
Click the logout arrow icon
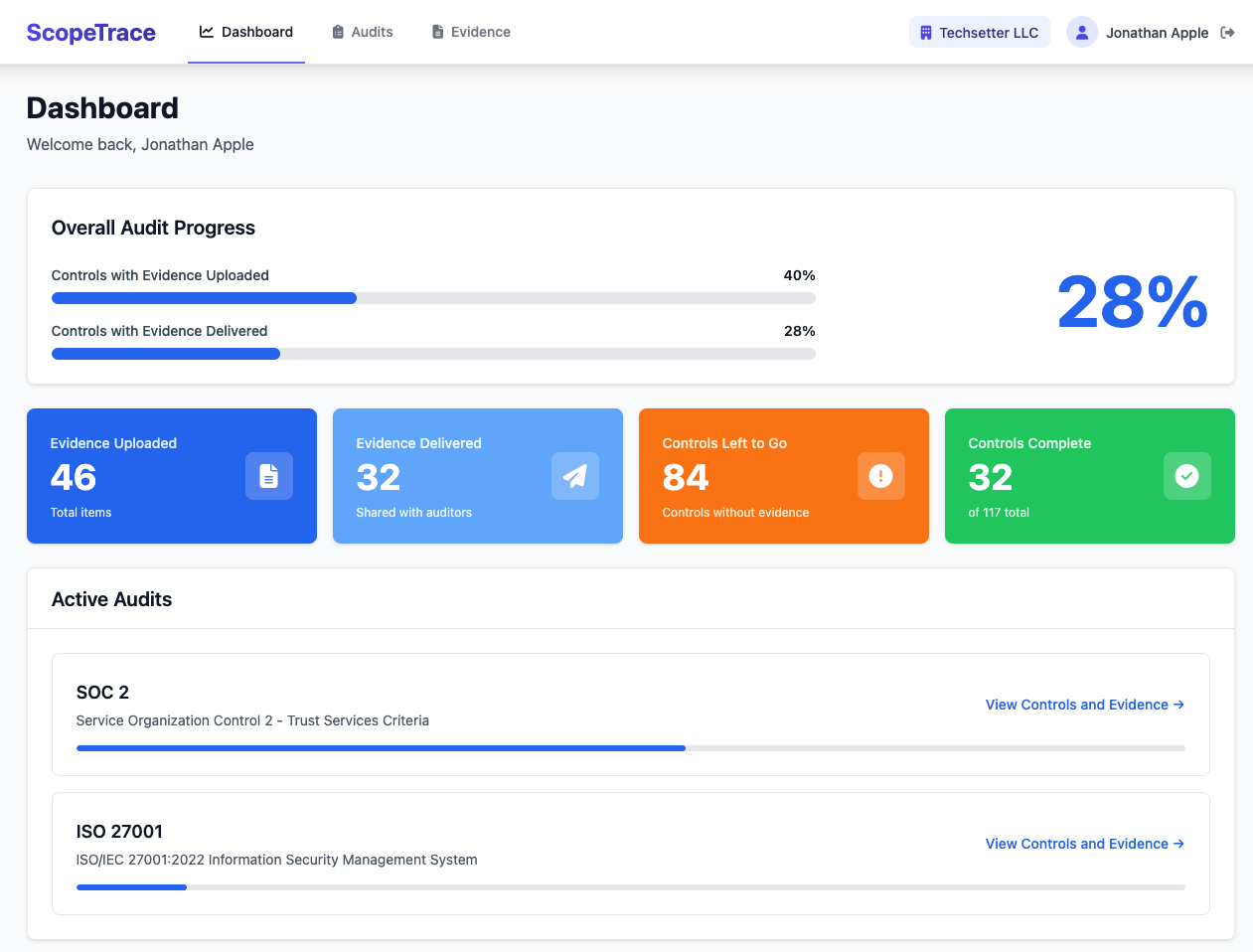tap(1228, 32)
